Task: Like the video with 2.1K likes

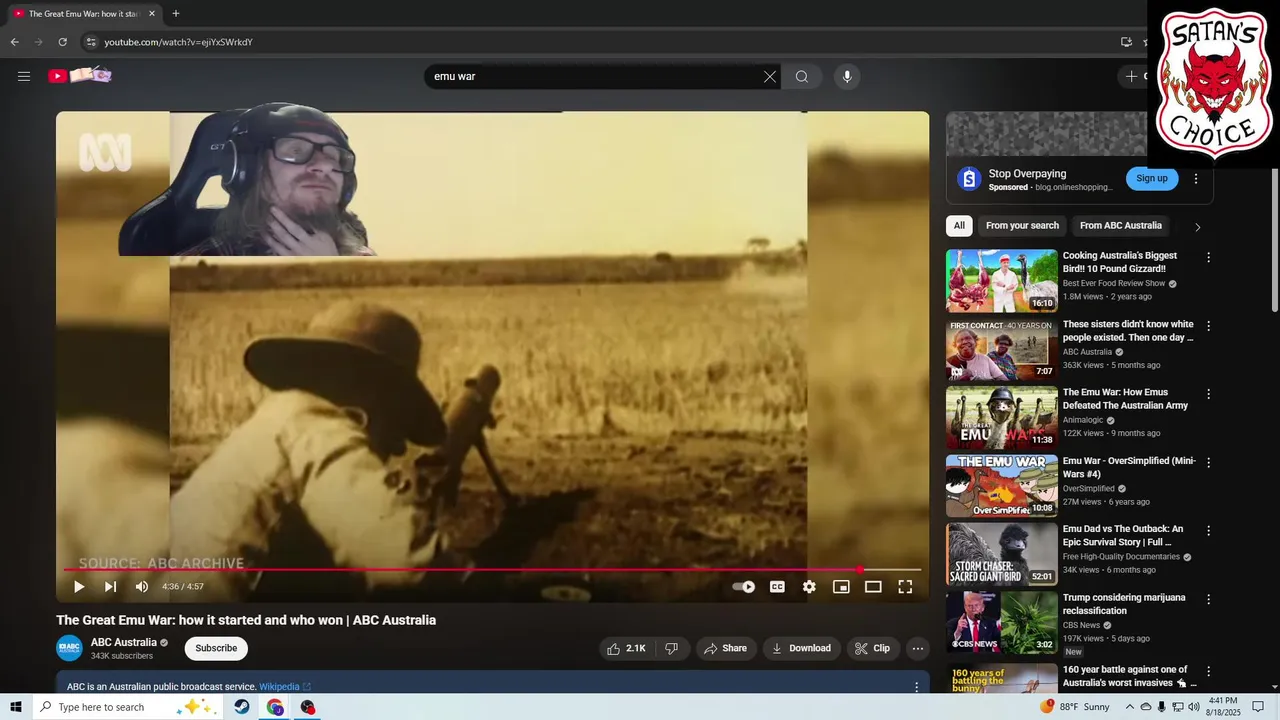Action: (x=626, y=648)
